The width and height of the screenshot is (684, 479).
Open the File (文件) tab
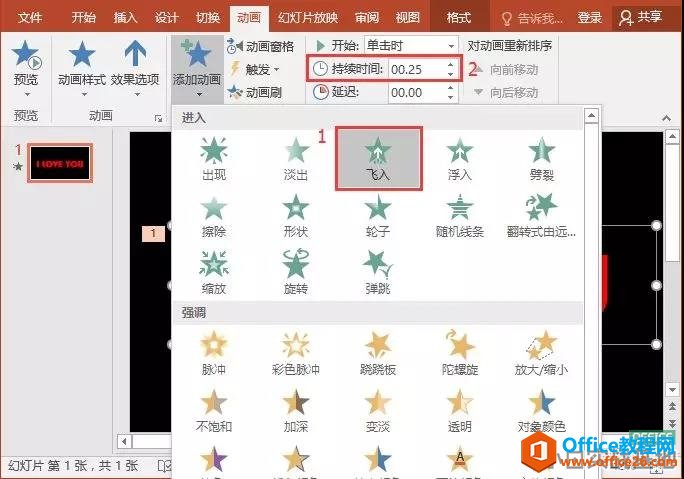30,17
